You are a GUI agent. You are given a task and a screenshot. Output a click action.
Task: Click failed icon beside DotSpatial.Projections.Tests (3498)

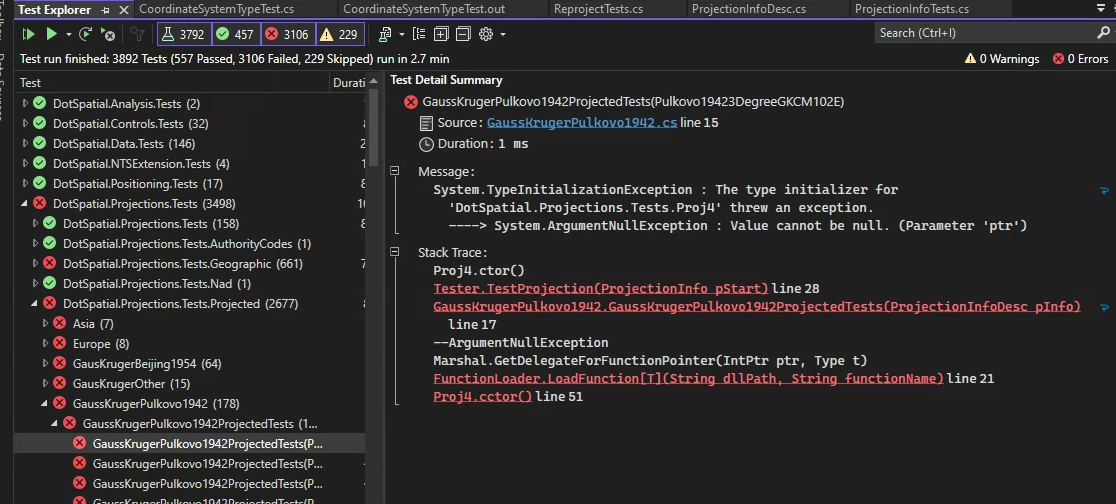tap(40, 204)
